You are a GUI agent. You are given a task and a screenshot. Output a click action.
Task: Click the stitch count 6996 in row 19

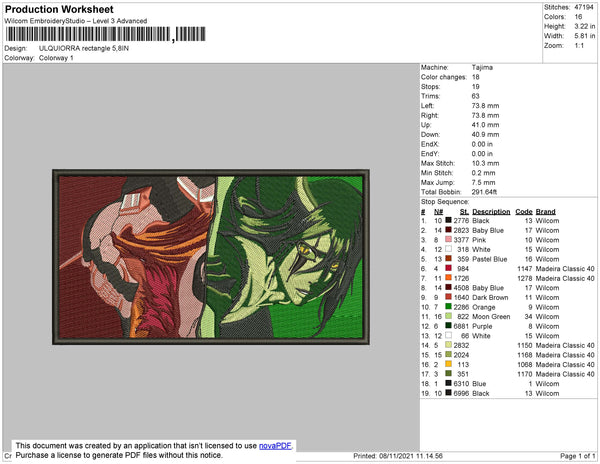pyautogui.click(x=461, y=393)
